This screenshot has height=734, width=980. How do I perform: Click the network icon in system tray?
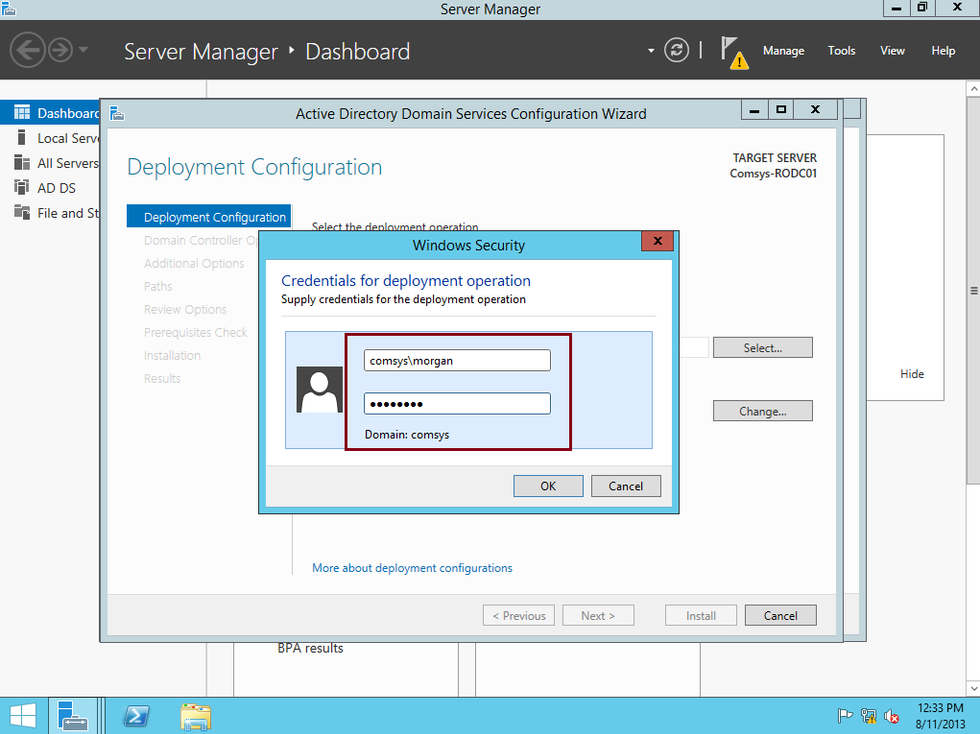[x=868, y=716]
